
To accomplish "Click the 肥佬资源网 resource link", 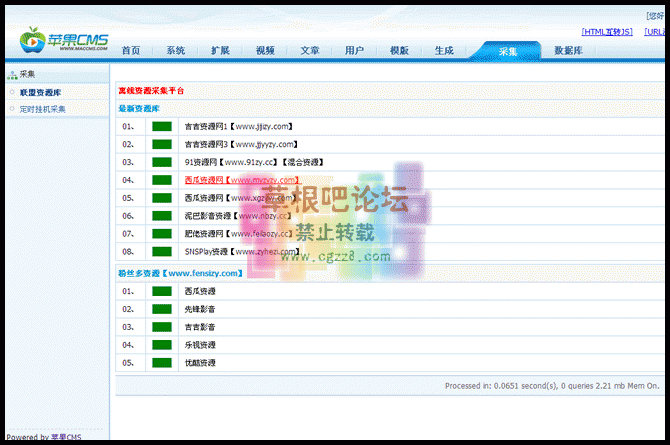I will pyautogui.click(x=238, y=234).
